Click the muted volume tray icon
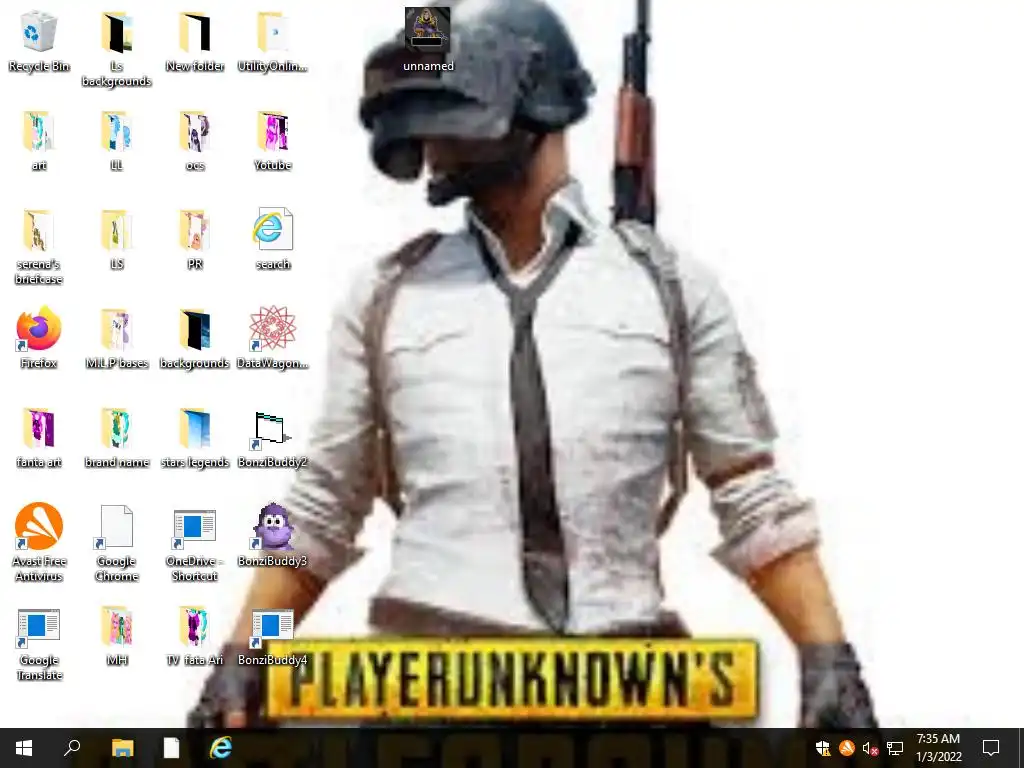Image resolution: width=1024 pixels, height=768 pixels. [871, 748]
